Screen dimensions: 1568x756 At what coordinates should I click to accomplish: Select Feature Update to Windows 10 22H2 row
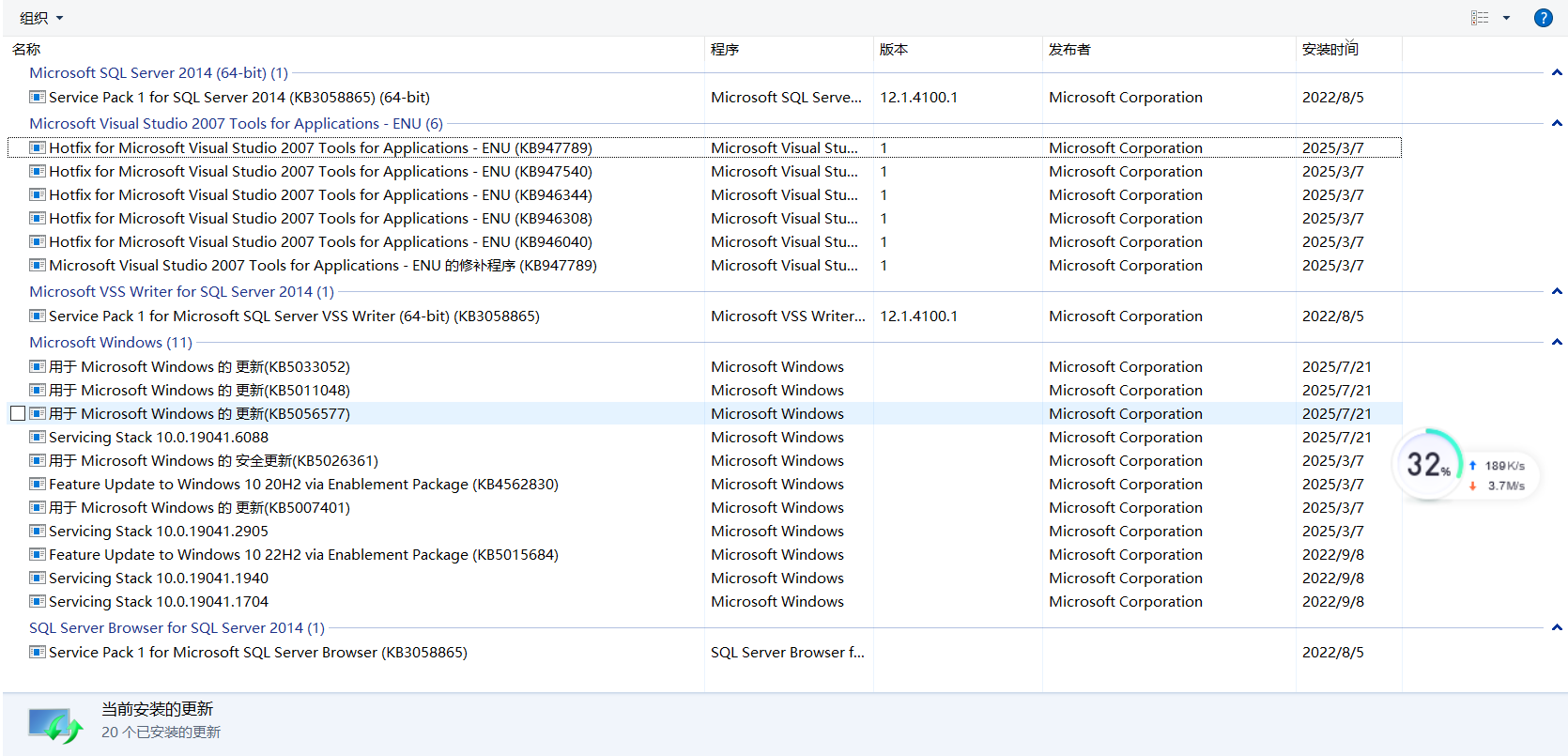[303, 554]
